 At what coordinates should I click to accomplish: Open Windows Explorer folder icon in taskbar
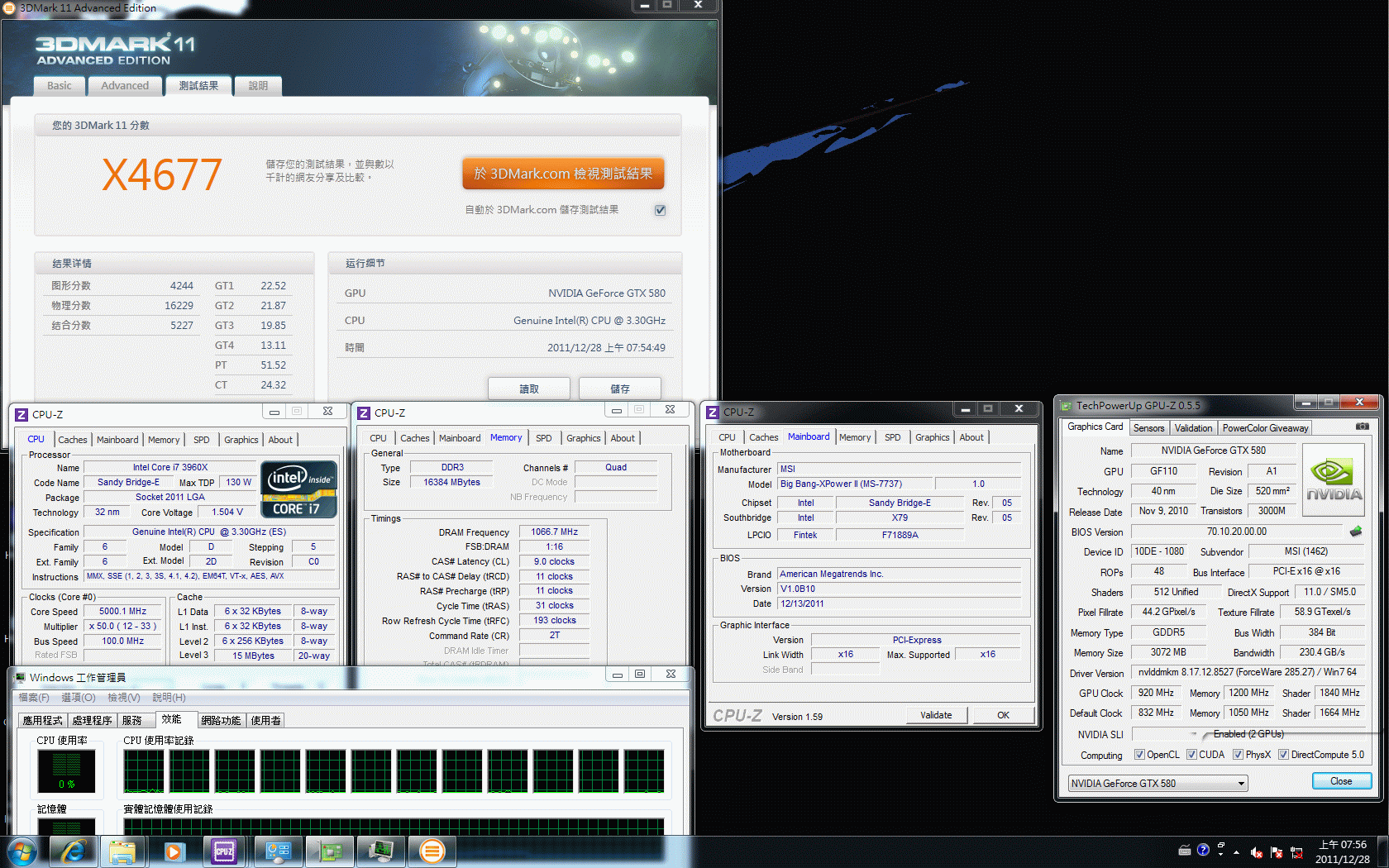[122, 851]
